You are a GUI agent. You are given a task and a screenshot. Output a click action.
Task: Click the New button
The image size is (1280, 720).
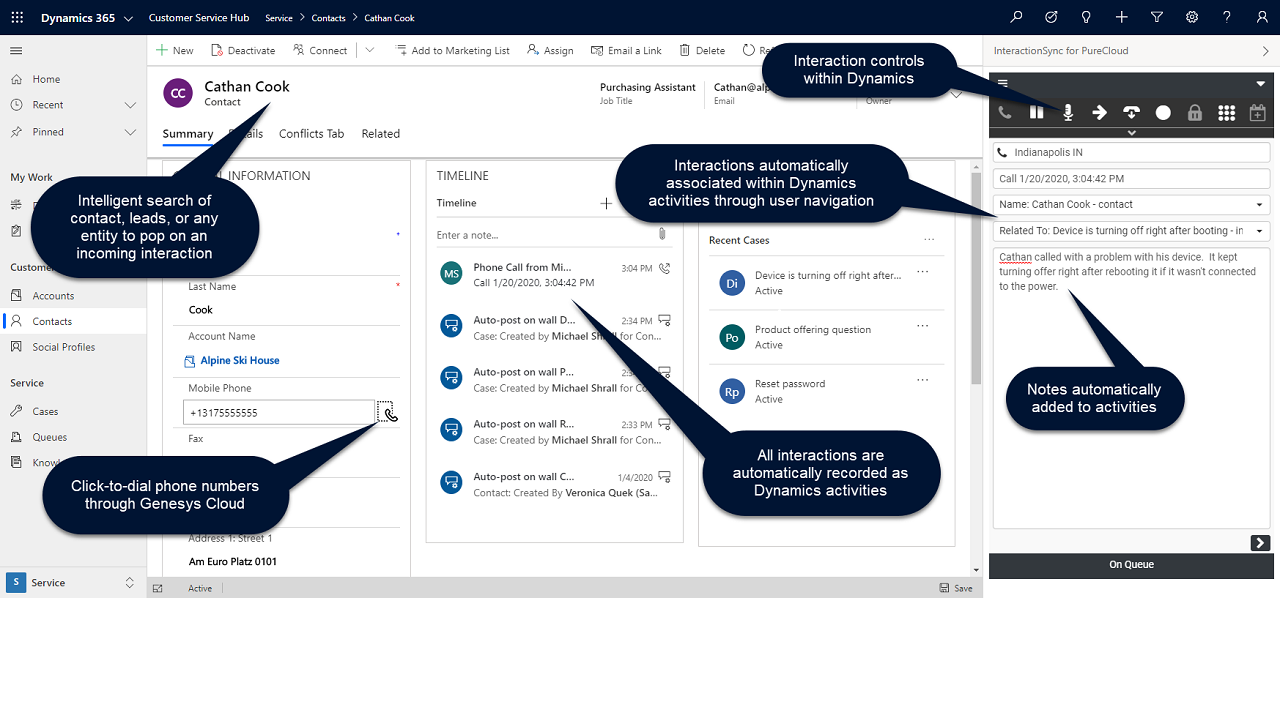(x=174, y=50)
